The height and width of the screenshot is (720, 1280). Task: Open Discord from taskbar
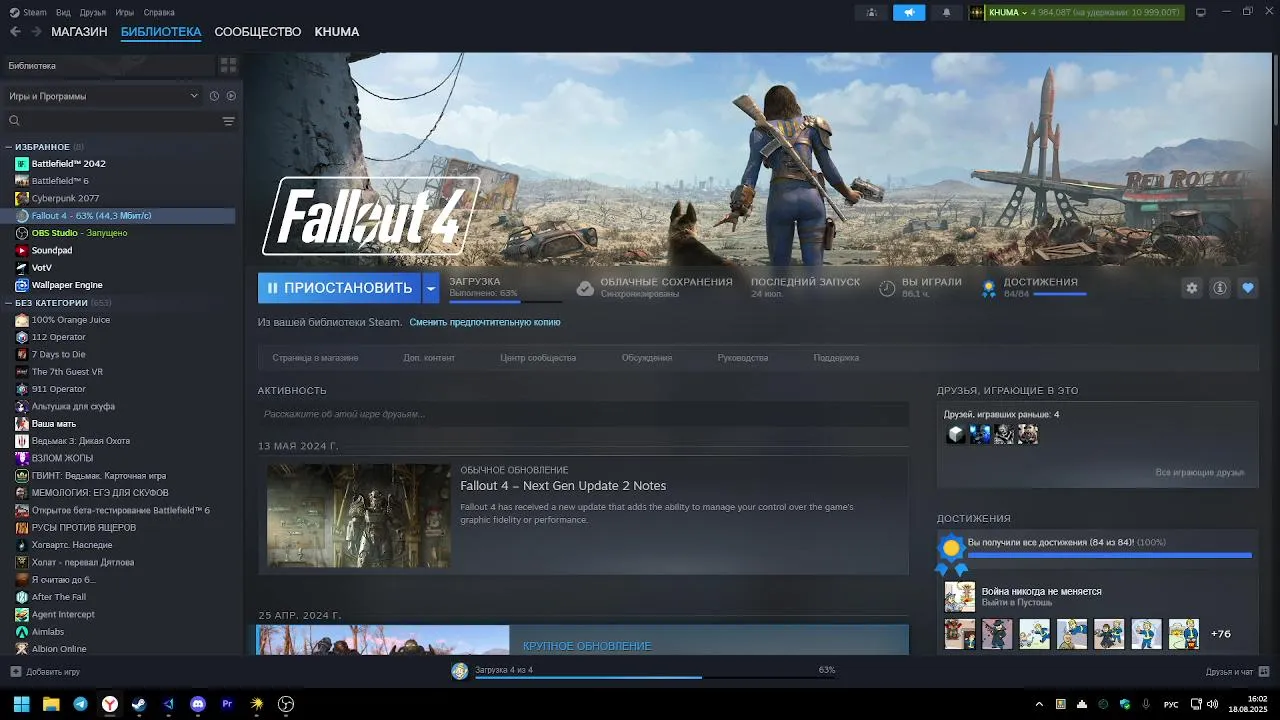[x=198, y=704]
